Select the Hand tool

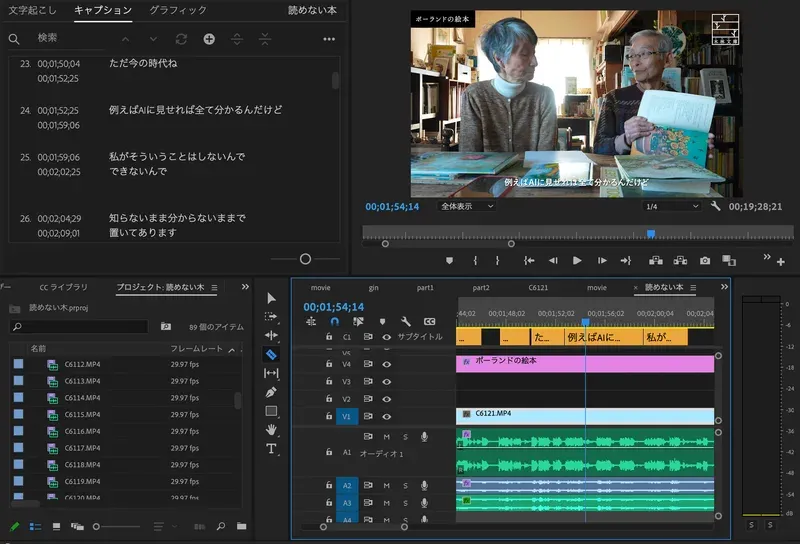pos(271,430)
